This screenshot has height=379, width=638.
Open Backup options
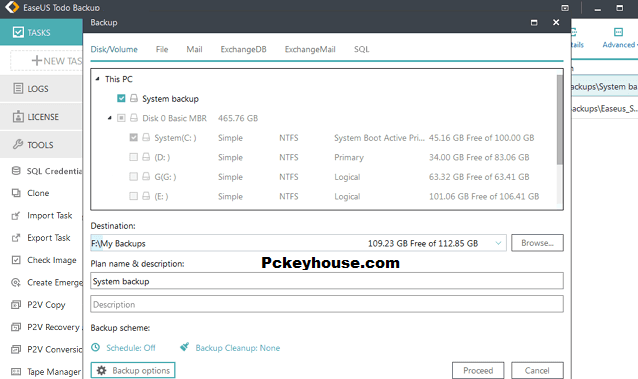click(x=133, y=370)
